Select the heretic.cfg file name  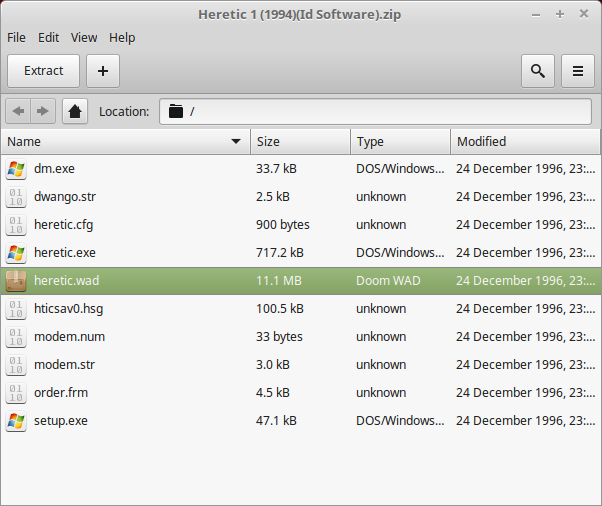[63, 225]
